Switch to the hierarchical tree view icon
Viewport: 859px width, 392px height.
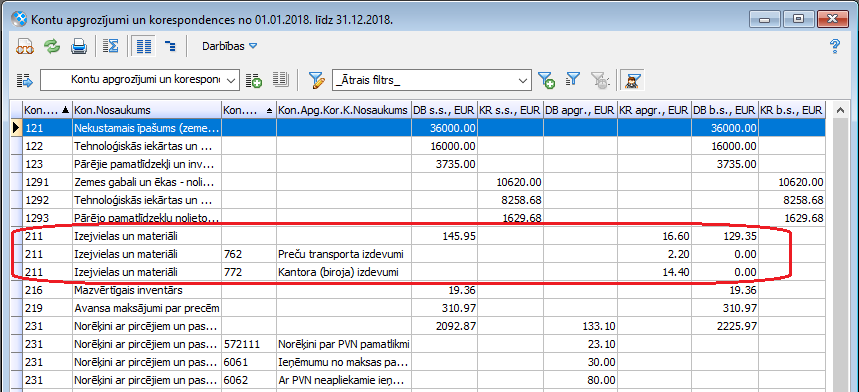click(170, 47)
